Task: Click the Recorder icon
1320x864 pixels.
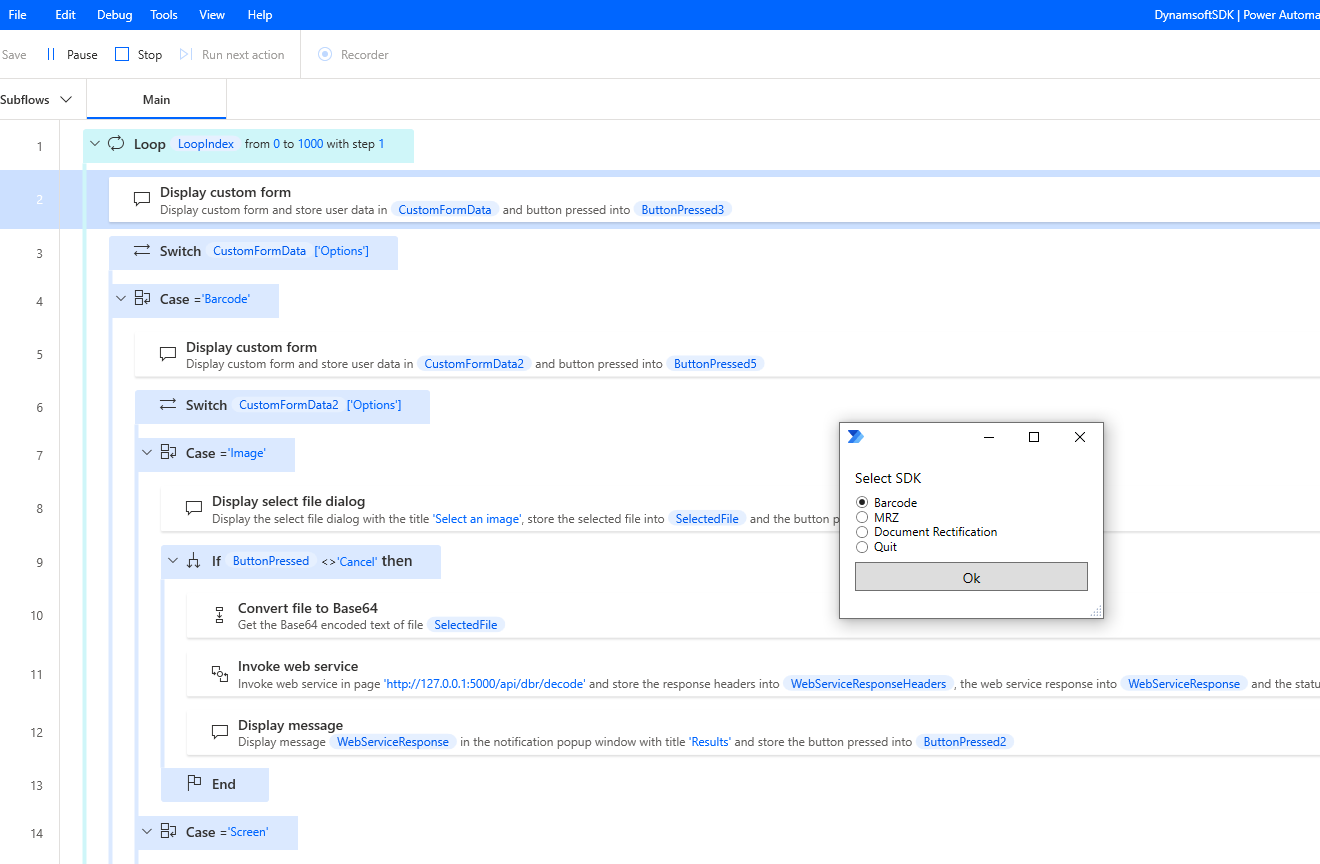Action: (325, 55)
